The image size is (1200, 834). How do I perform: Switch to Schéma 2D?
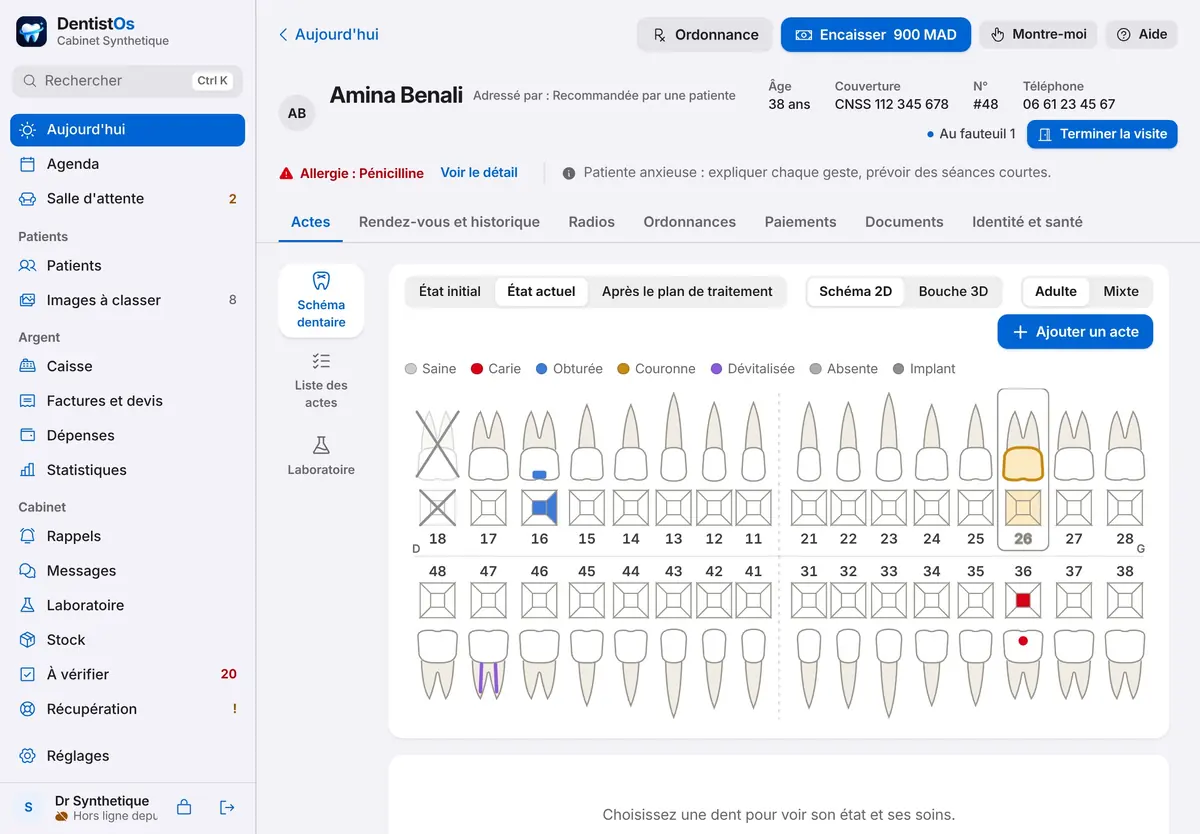[855, 292]
